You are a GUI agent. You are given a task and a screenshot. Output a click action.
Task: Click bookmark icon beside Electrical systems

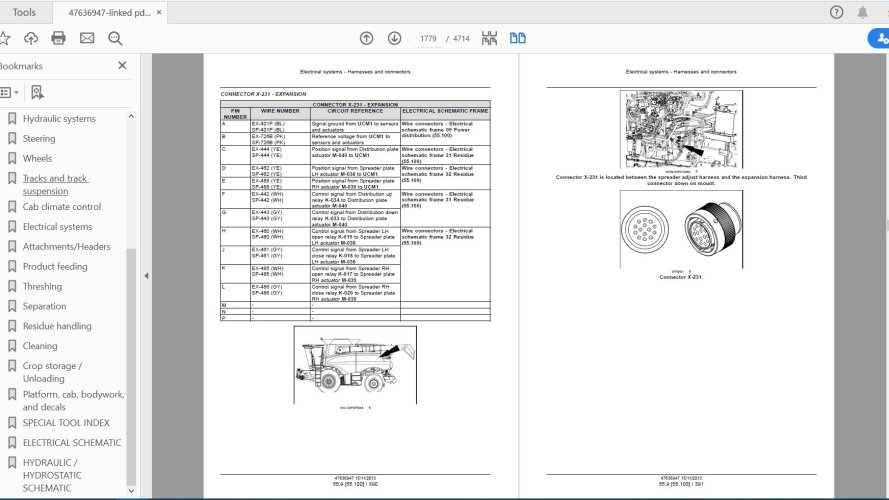point(11,226)
